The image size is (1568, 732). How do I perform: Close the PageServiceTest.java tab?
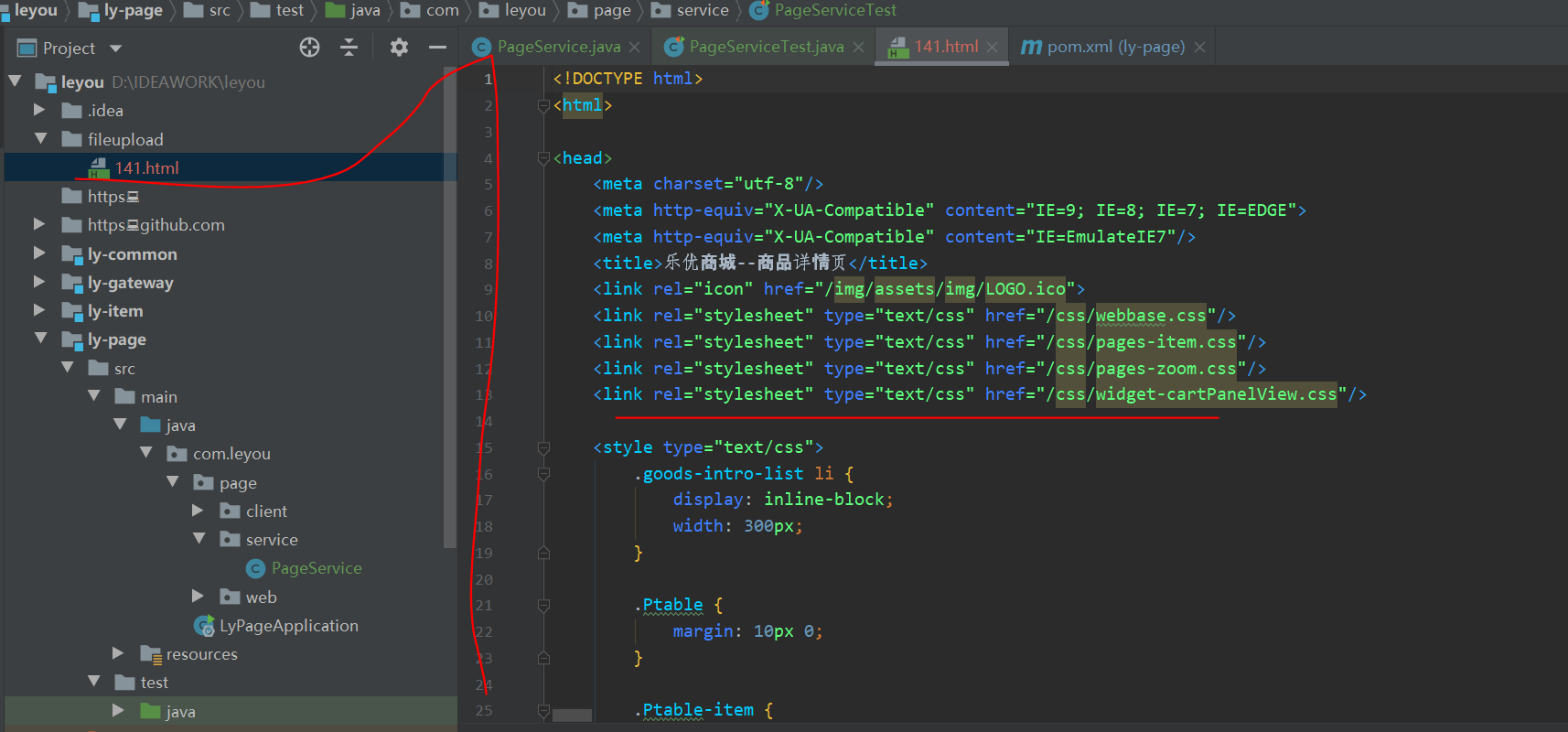click(858, 47)
